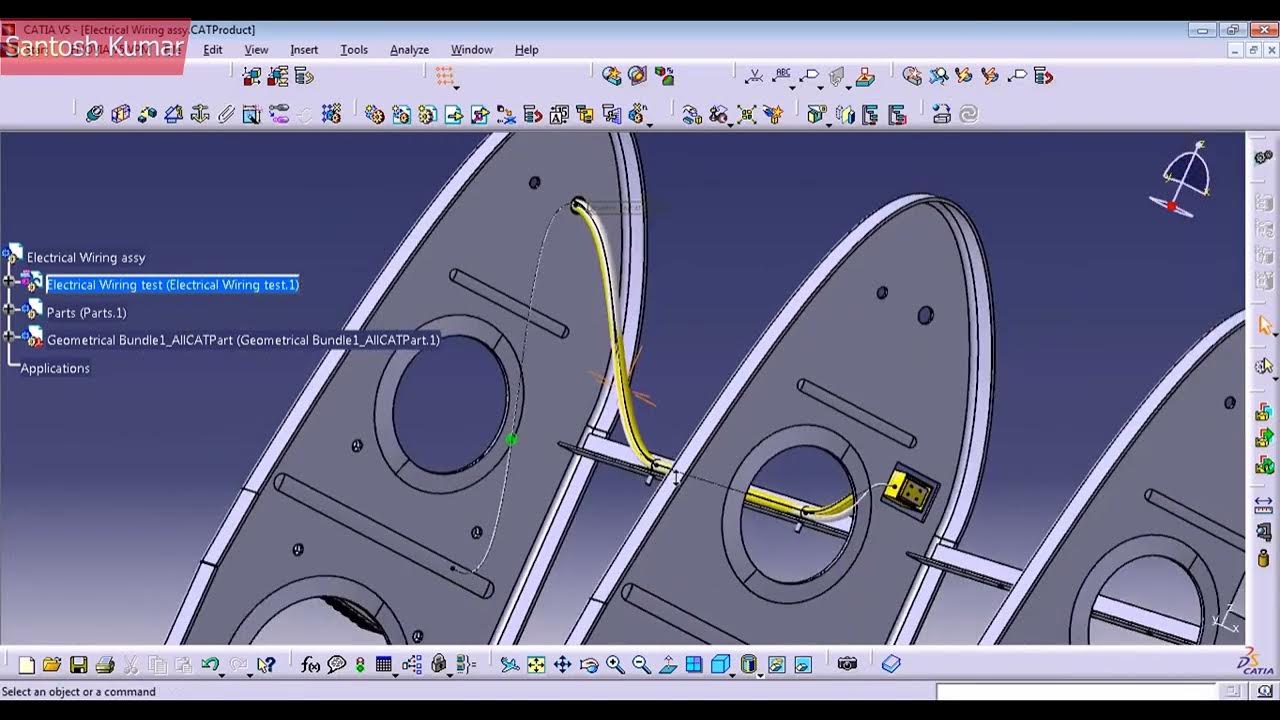Viewport: 1280px width, 720px height.
Task: Select the Pan view tool
Action: click(562, 664)
